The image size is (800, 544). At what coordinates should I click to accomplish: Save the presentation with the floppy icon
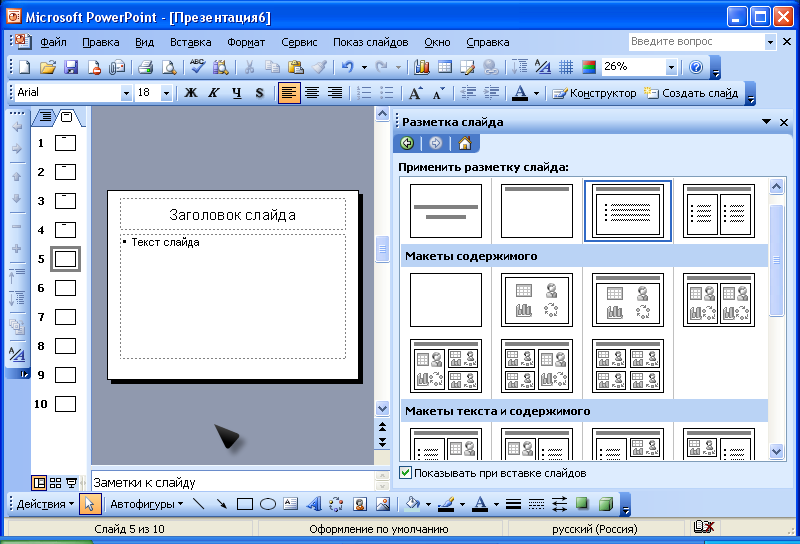[70, 67]
